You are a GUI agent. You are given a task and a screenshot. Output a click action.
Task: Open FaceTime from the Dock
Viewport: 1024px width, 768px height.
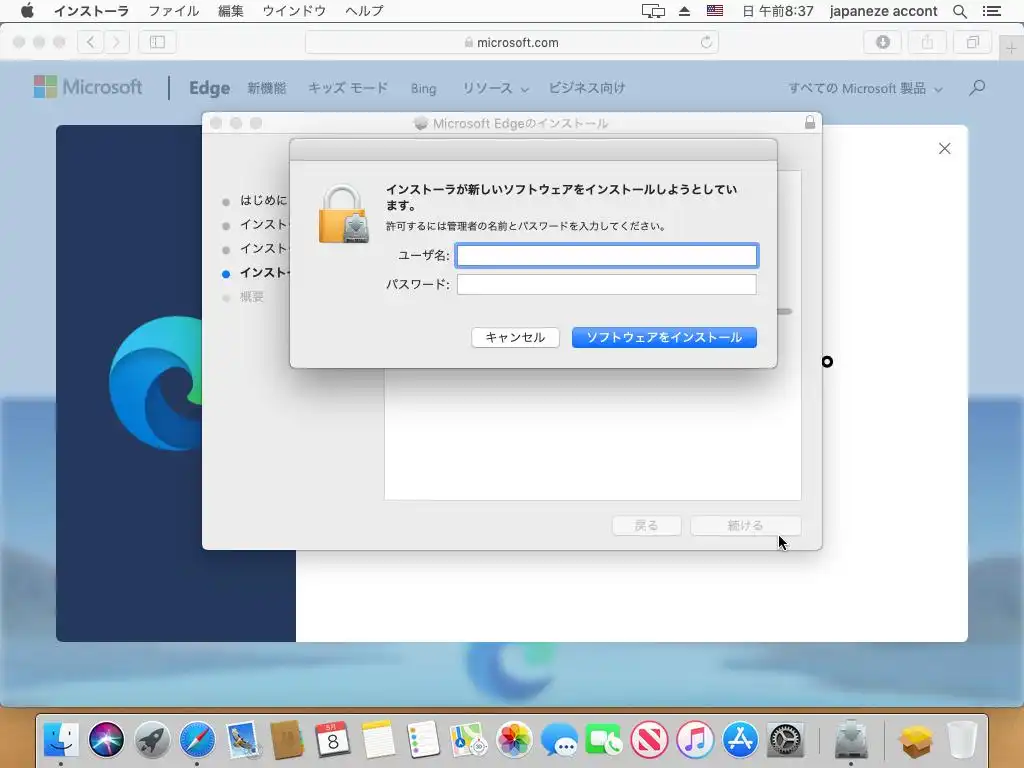pyautogui.click(x=604, y=740)
